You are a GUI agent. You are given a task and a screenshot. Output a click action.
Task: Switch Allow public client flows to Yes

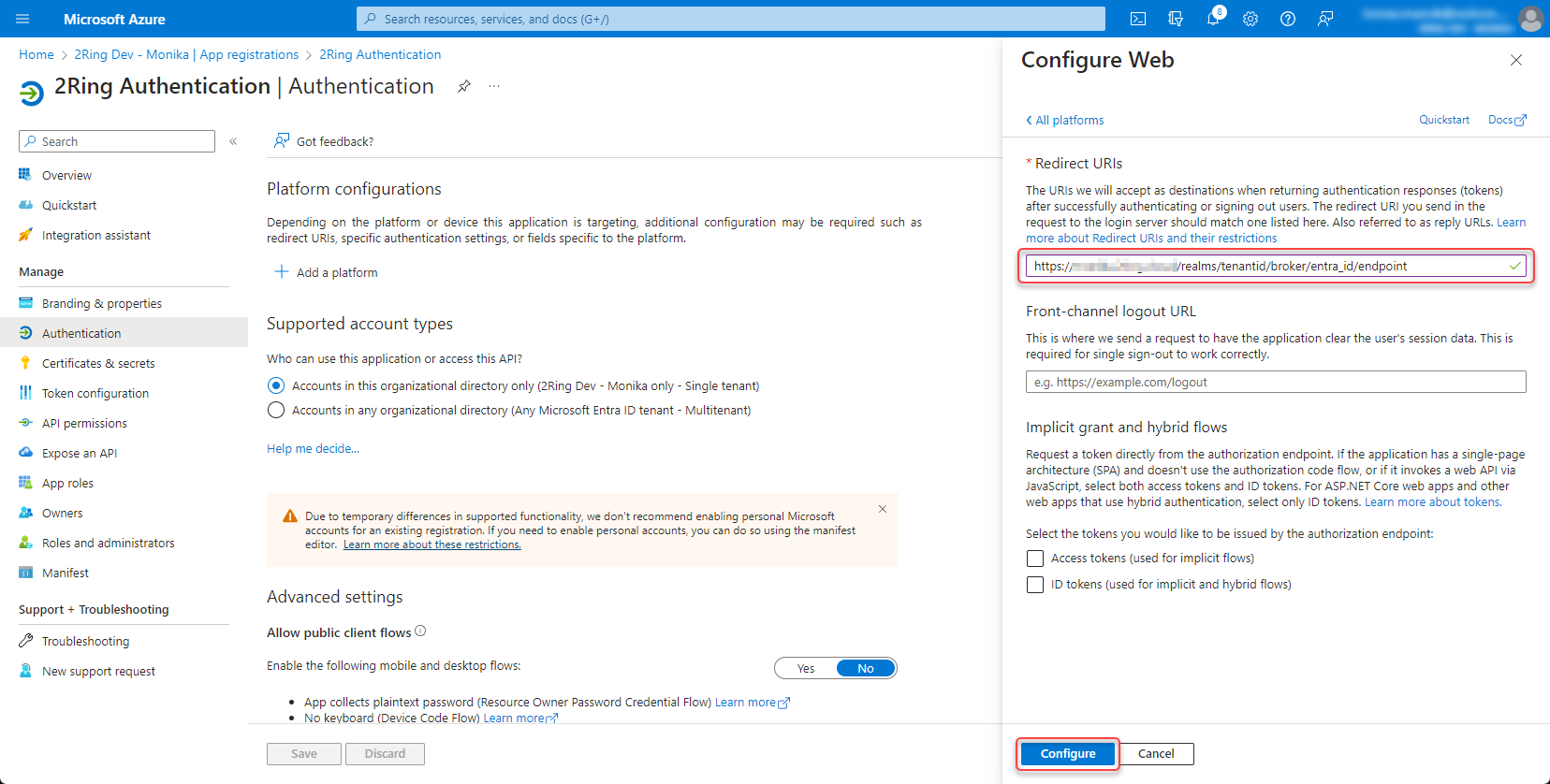tap(806, 668)
